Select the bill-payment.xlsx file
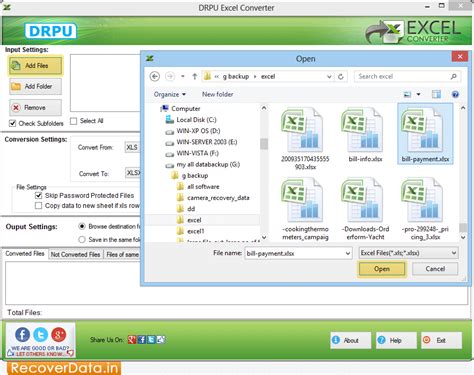Image resolution: width=474 pixels, height=375 pixels. point(425,134)
